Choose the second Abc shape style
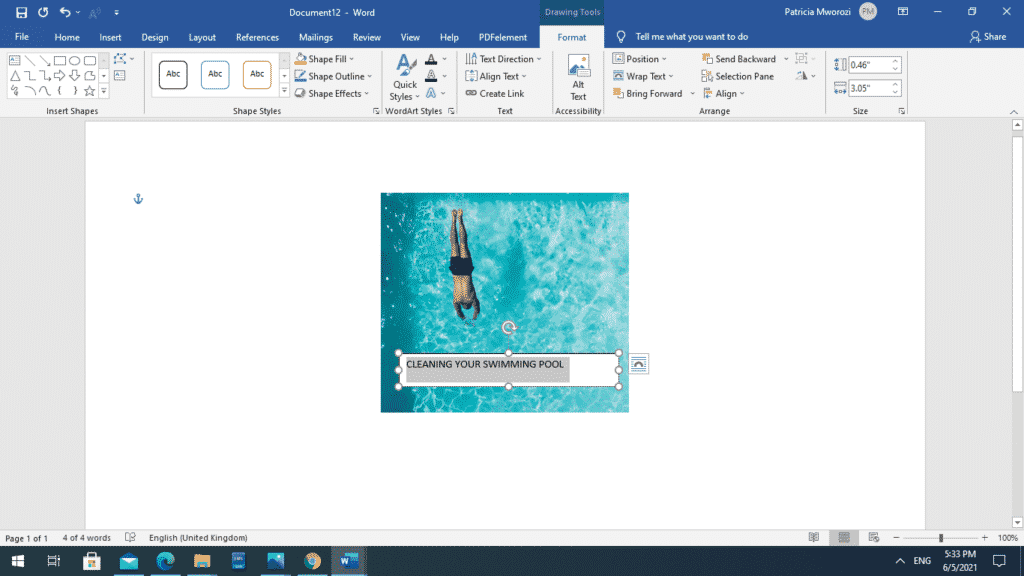The height and width of the screenshot is (576, 1024). tap(214, 74)
